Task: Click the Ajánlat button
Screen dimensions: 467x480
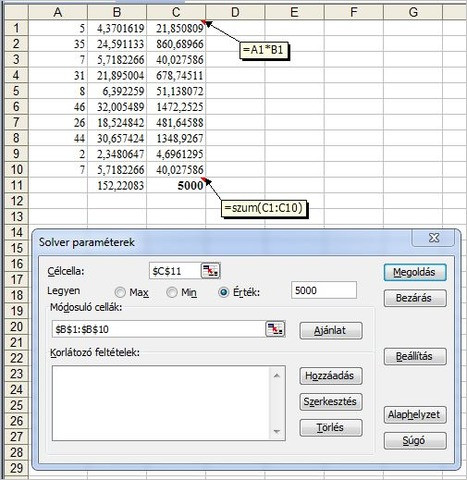Action: click(x=331, y=331)
